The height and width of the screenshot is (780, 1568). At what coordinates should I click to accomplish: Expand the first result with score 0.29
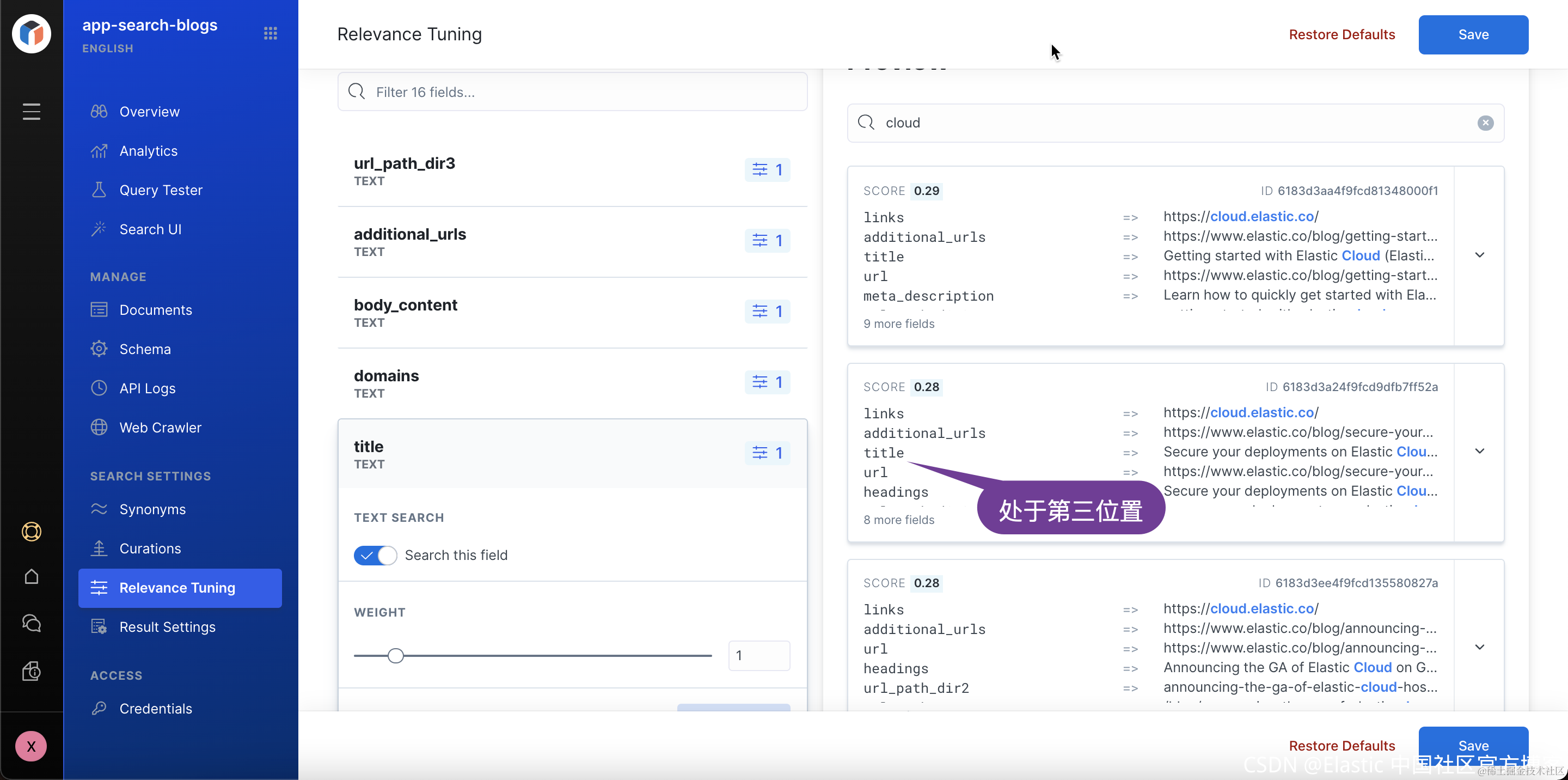(x=1479, y=255)
